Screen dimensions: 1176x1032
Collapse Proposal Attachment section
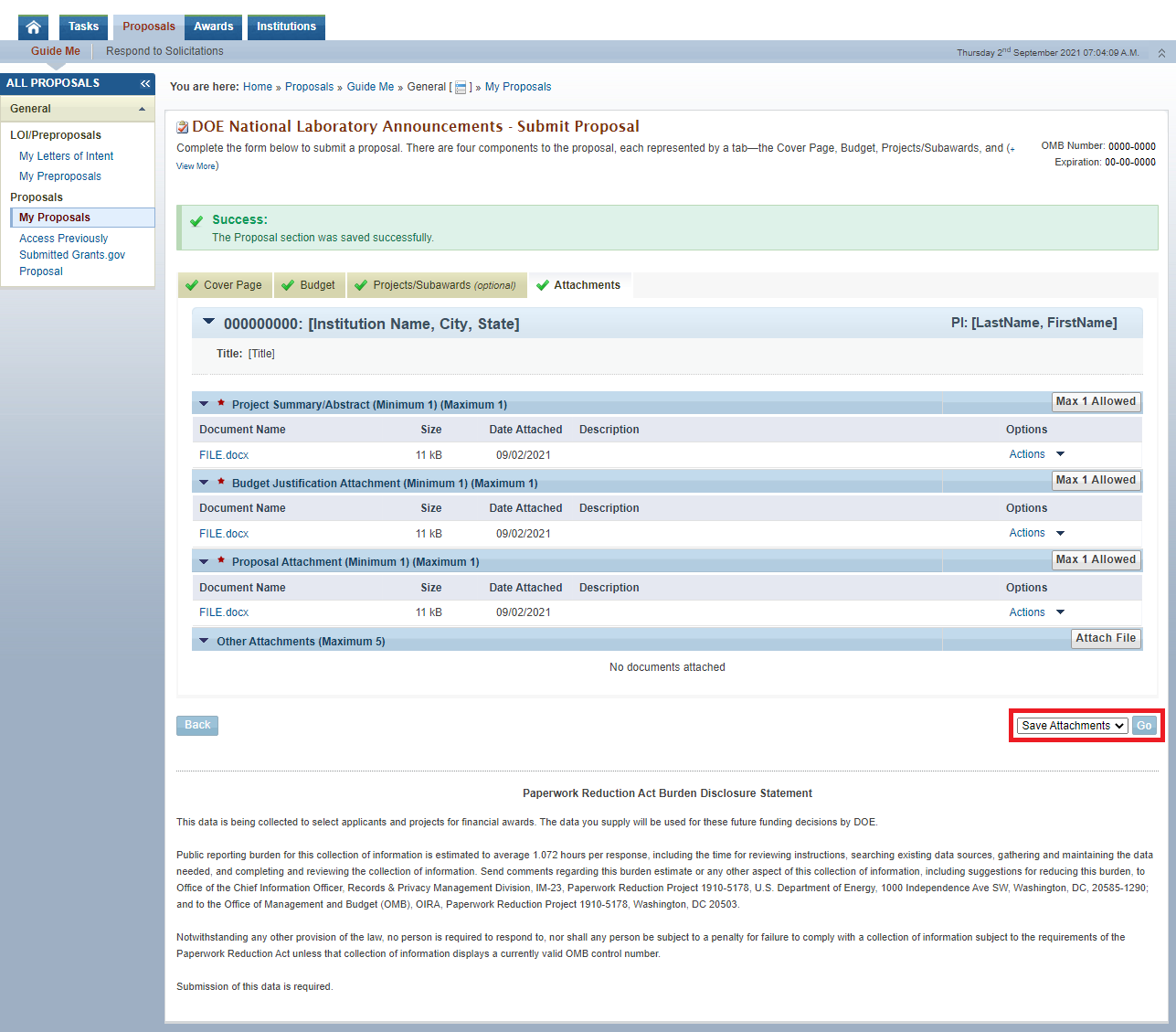tap(204, 561)
